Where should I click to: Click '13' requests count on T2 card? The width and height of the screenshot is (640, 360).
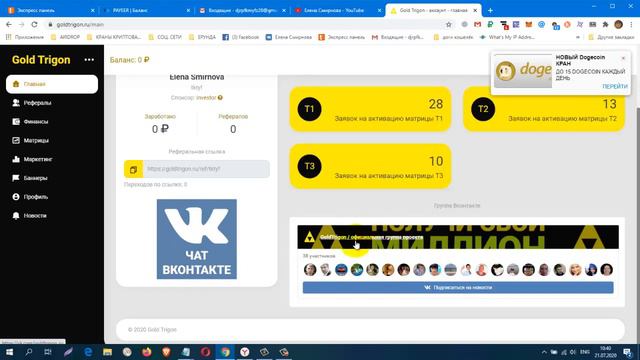609,104
